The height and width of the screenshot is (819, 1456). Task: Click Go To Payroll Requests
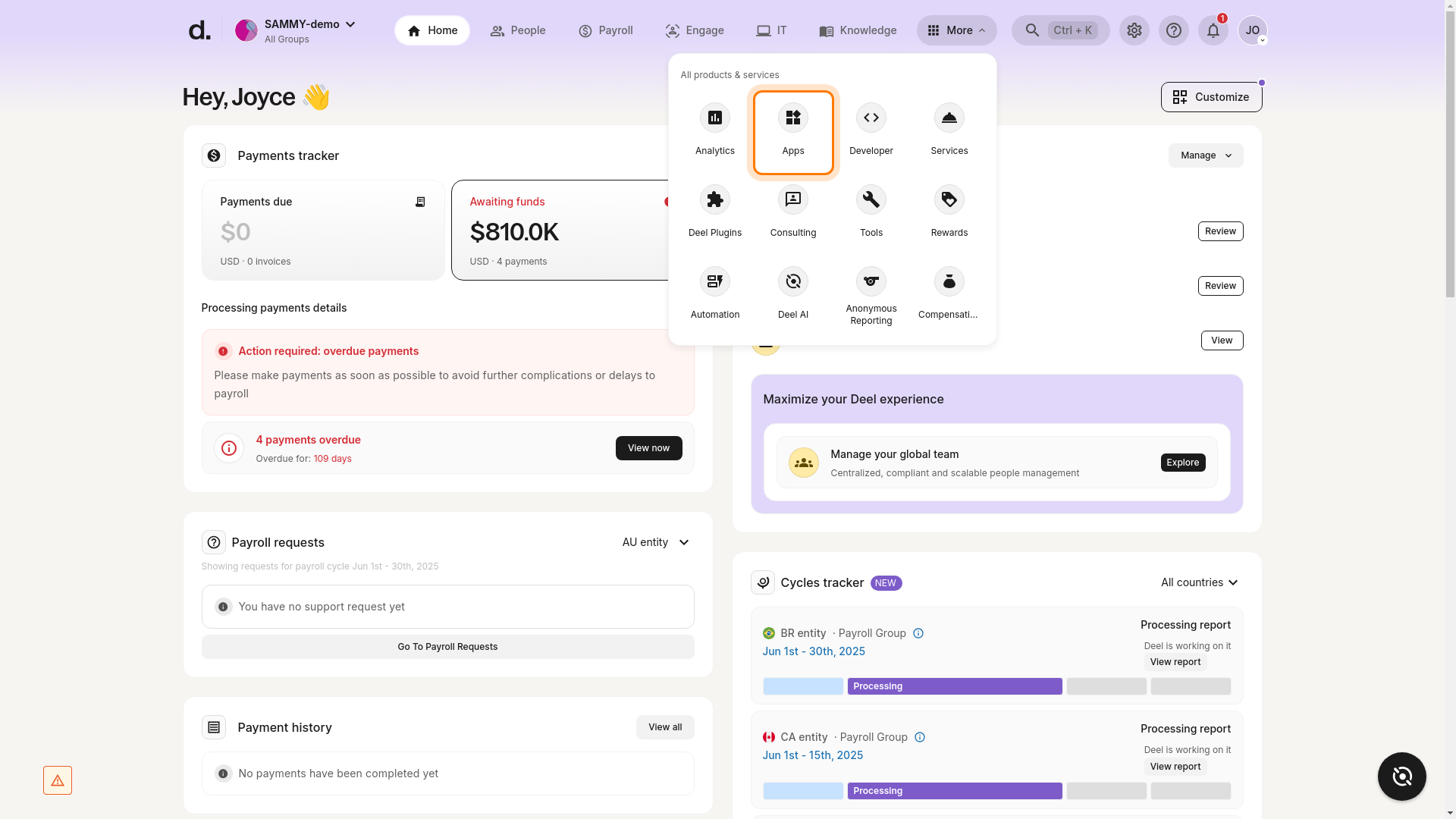coord(447,647)
